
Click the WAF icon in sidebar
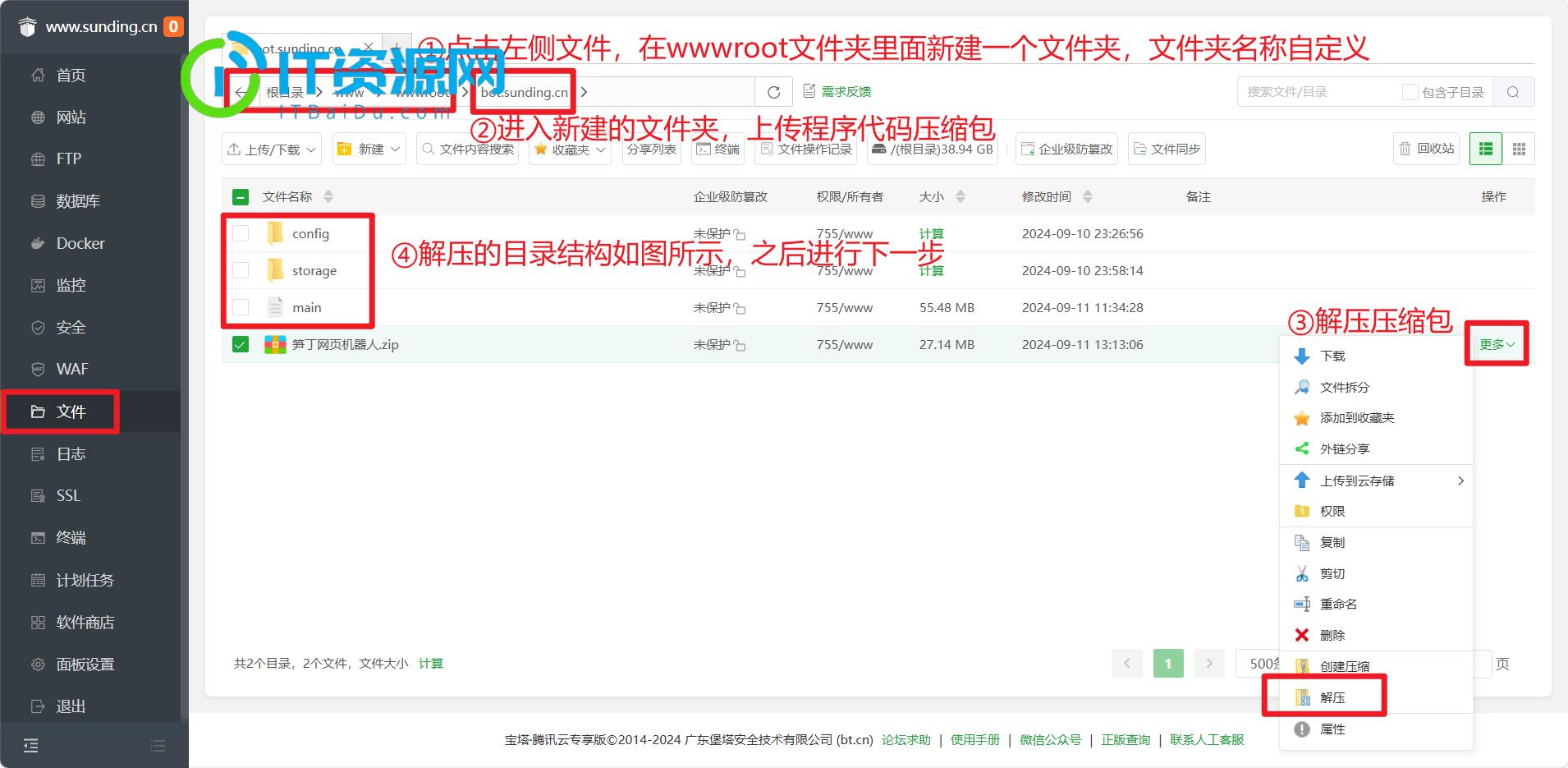[38, 369]
